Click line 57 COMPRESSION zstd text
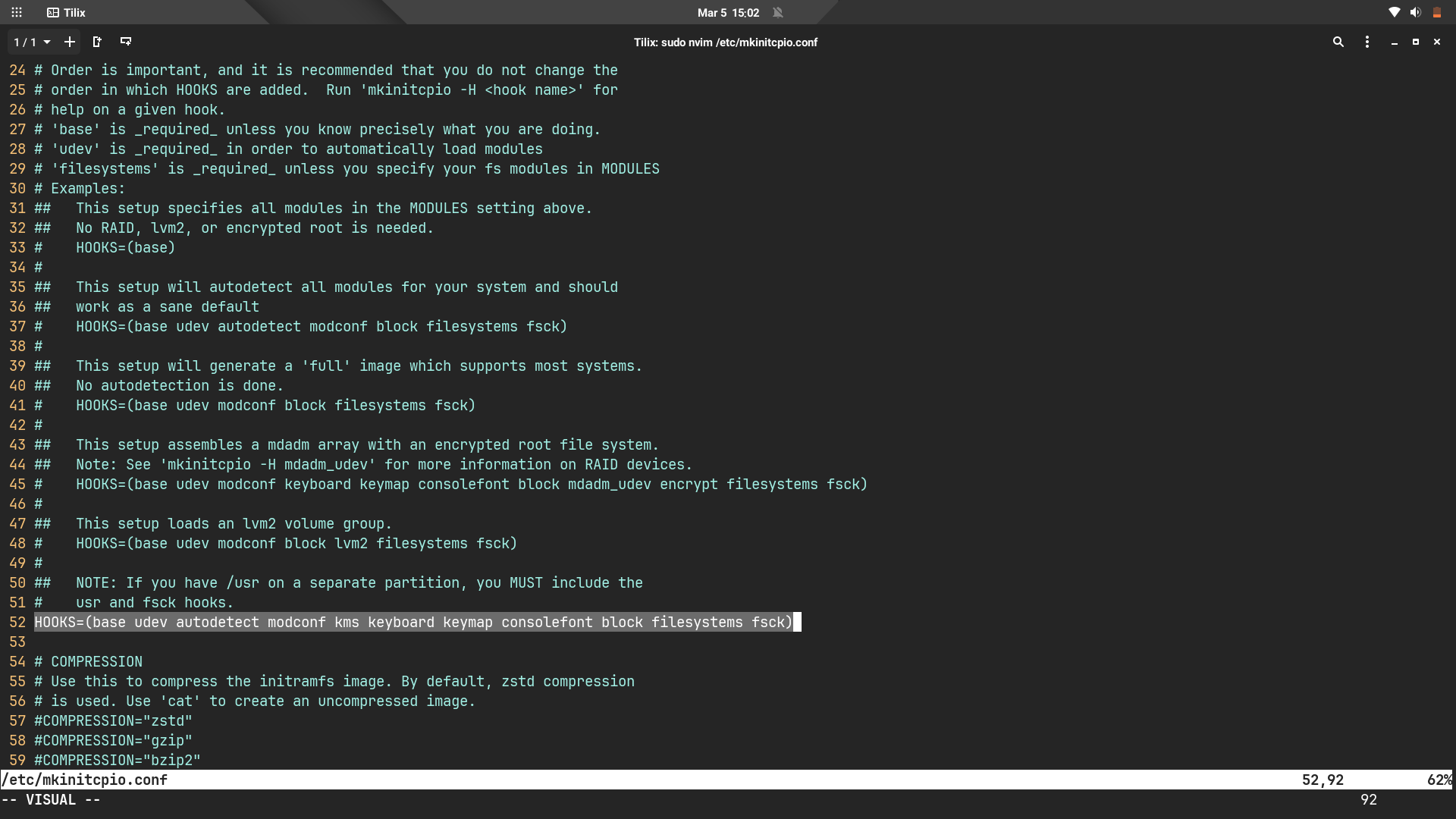This screenshot has height=819, width=1456. tap(114, 721)
